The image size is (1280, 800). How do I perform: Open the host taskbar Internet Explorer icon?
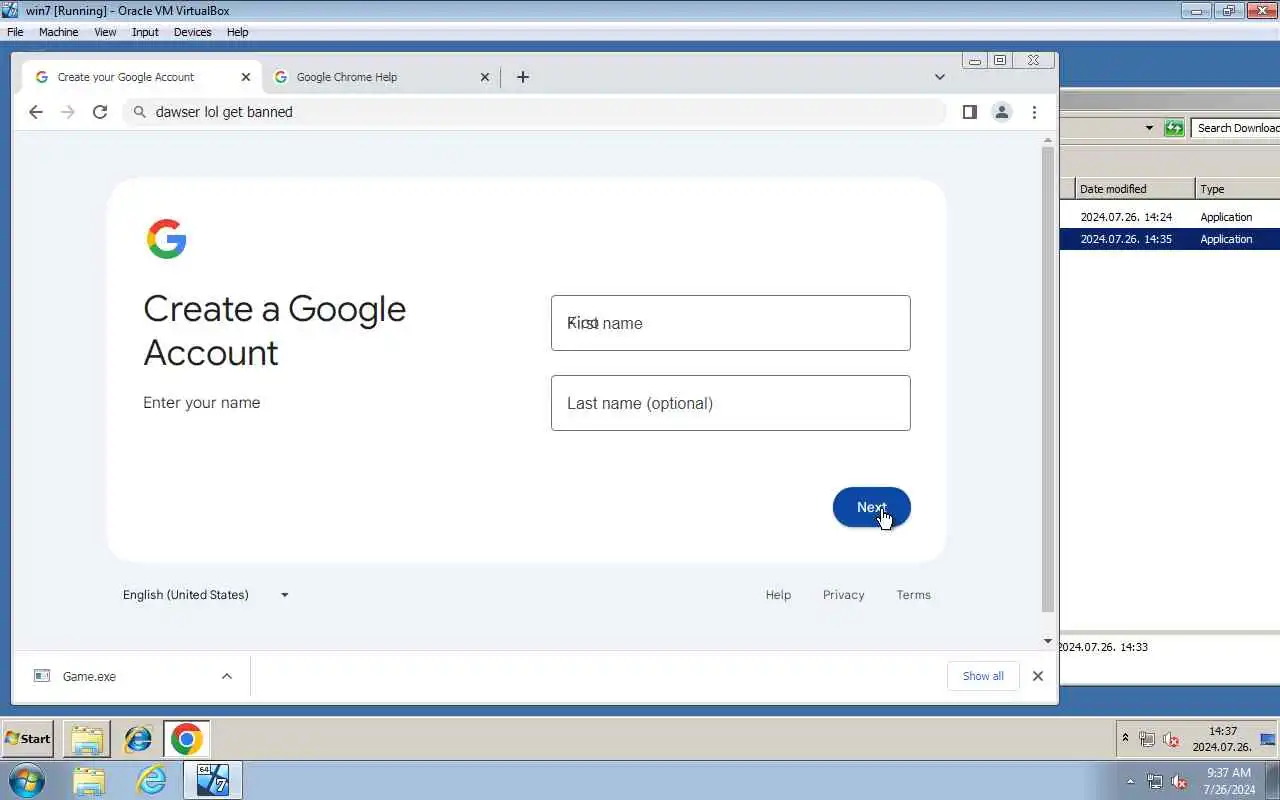(151, 780)
